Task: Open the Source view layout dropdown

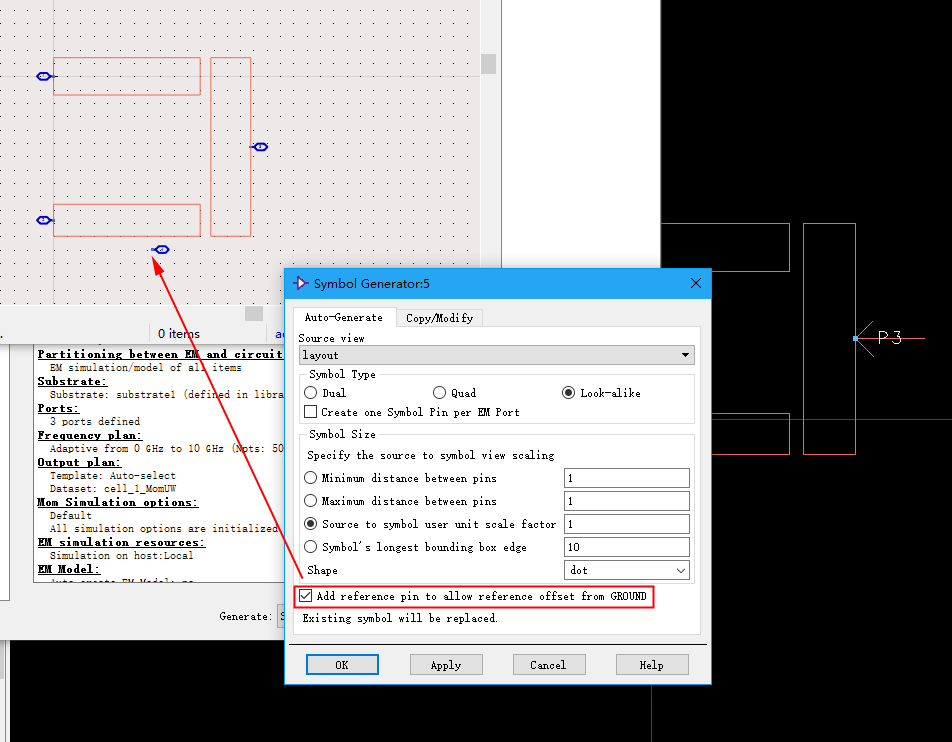Action: click(497, 355)
